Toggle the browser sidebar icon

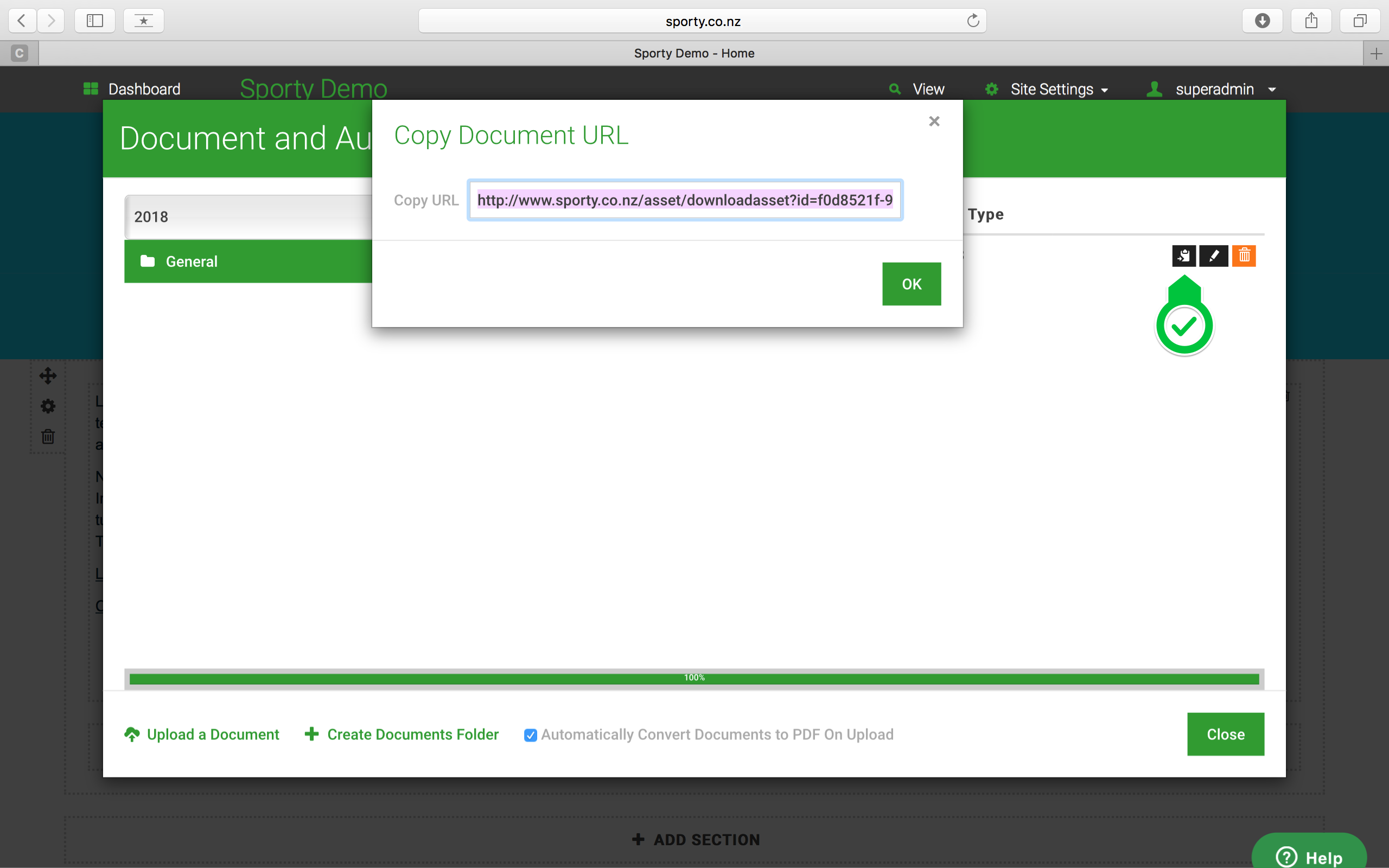[95, 21]
